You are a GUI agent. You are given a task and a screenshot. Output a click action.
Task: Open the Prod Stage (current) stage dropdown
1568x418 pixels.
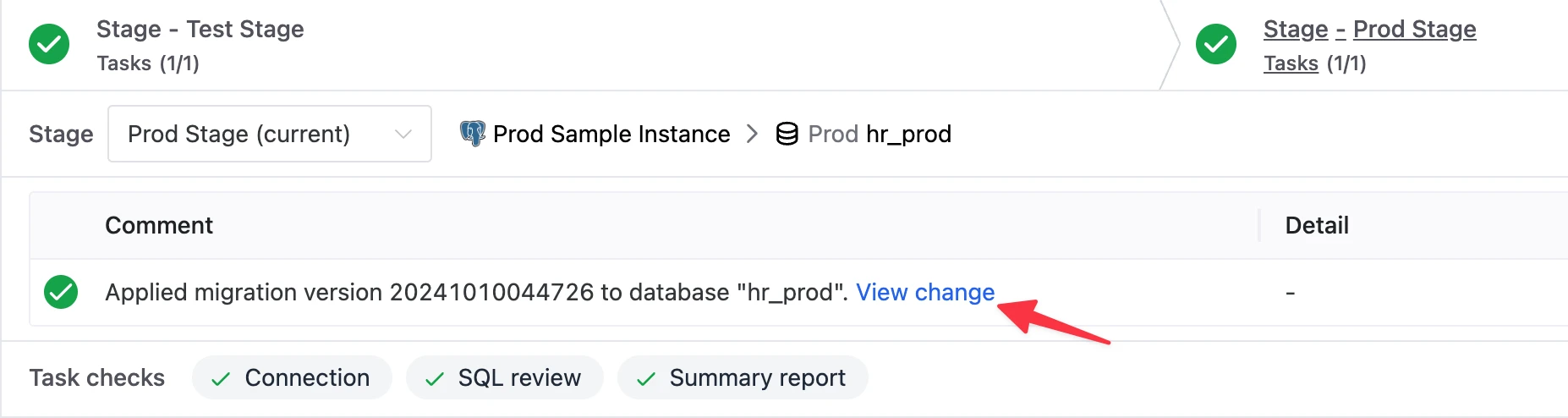point(270,134)
